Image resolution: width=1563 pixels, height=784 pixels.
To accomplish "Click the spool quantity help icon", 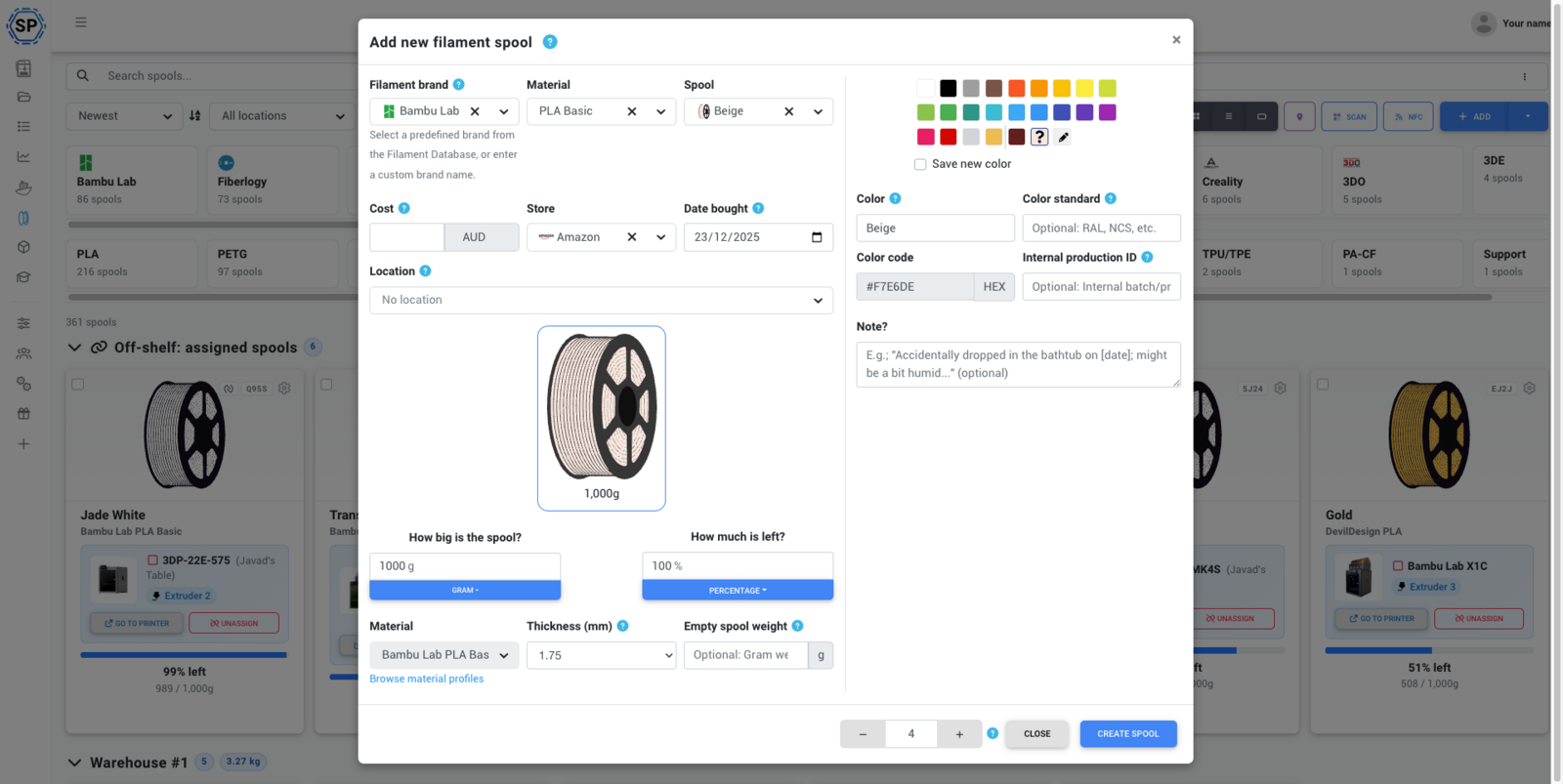I will [993, 733].
